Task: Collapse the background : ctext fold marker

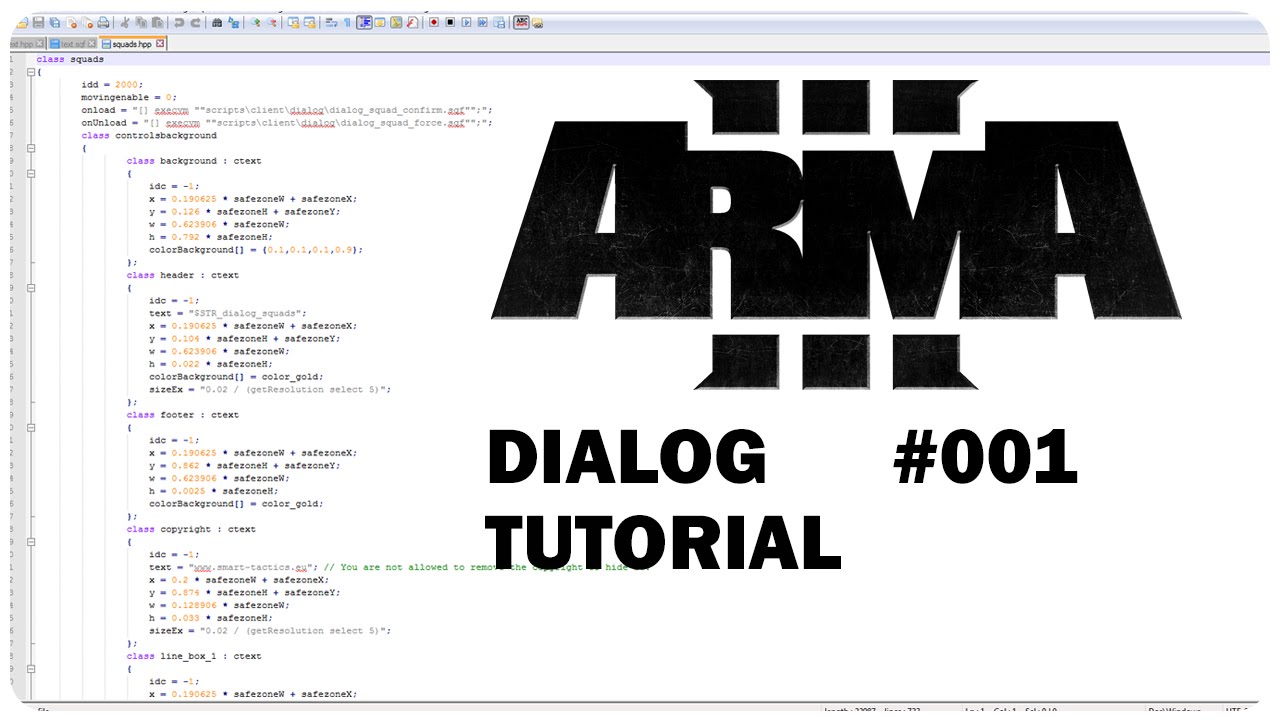Action: (x=31, y=173)
